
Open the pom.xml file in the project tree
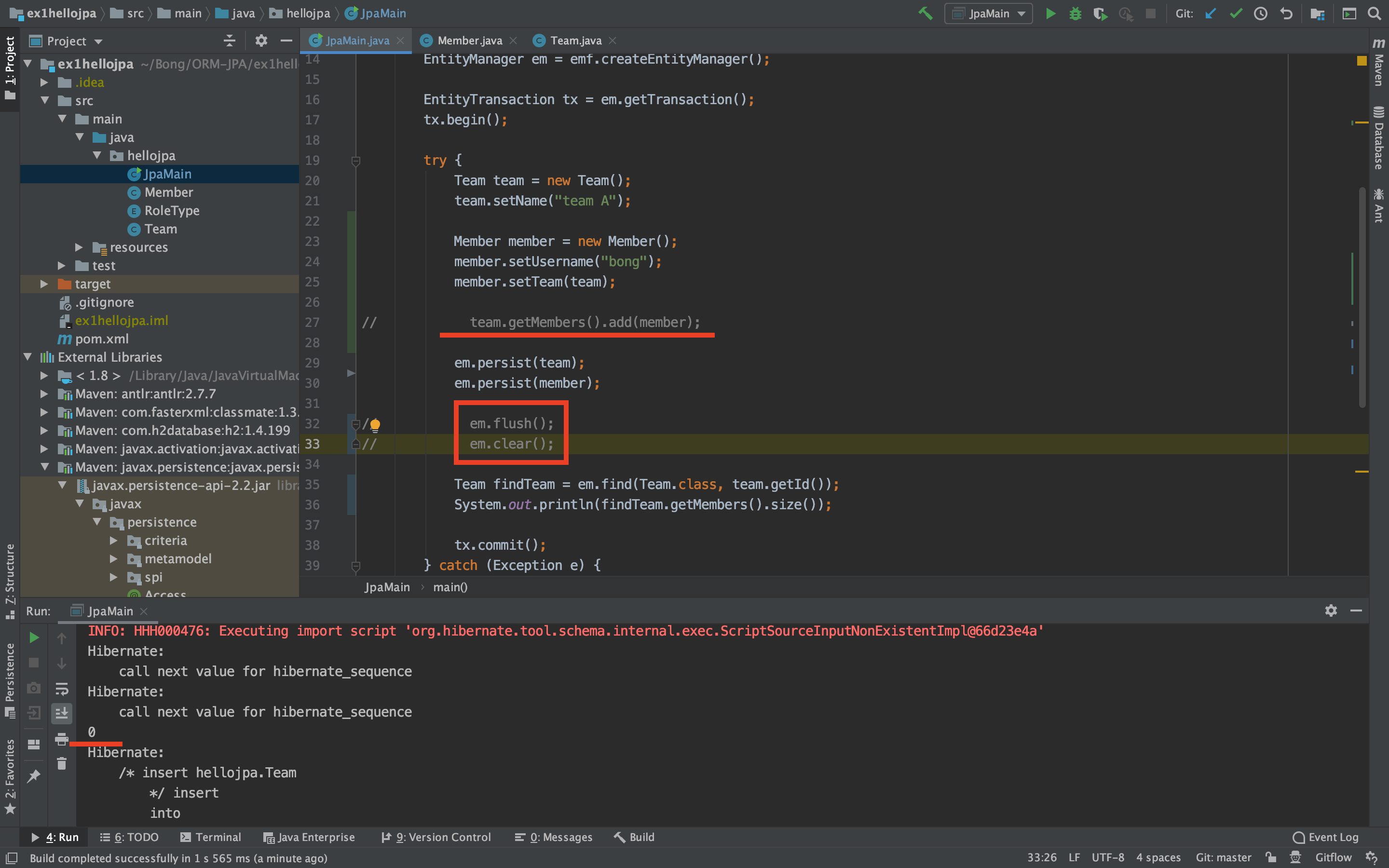pos(102,339)
